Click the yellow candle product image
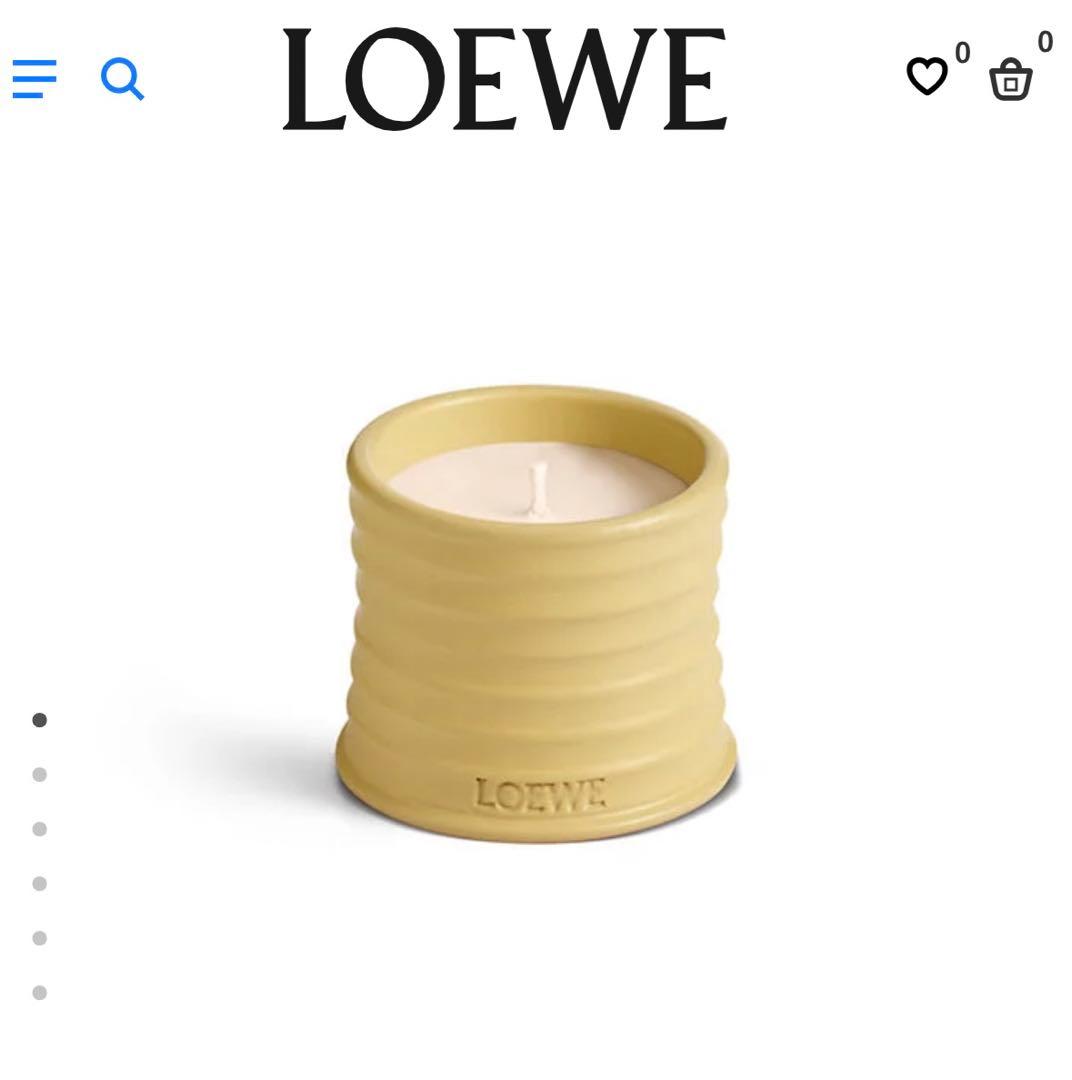Viewport: 1072px width, 1080px height. point(536,613)
